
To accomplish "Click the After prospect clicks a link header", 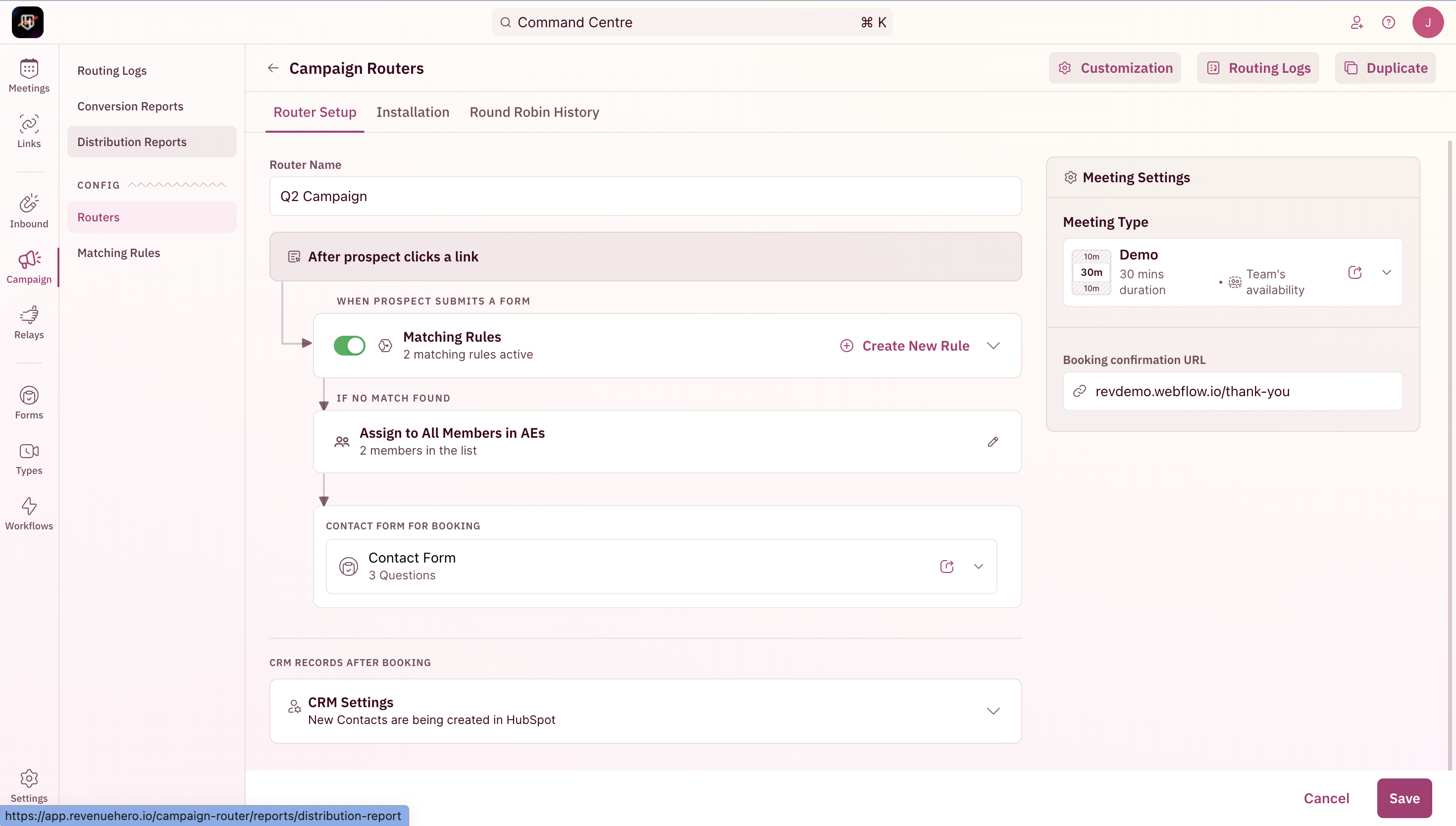I will click(645, 257).
